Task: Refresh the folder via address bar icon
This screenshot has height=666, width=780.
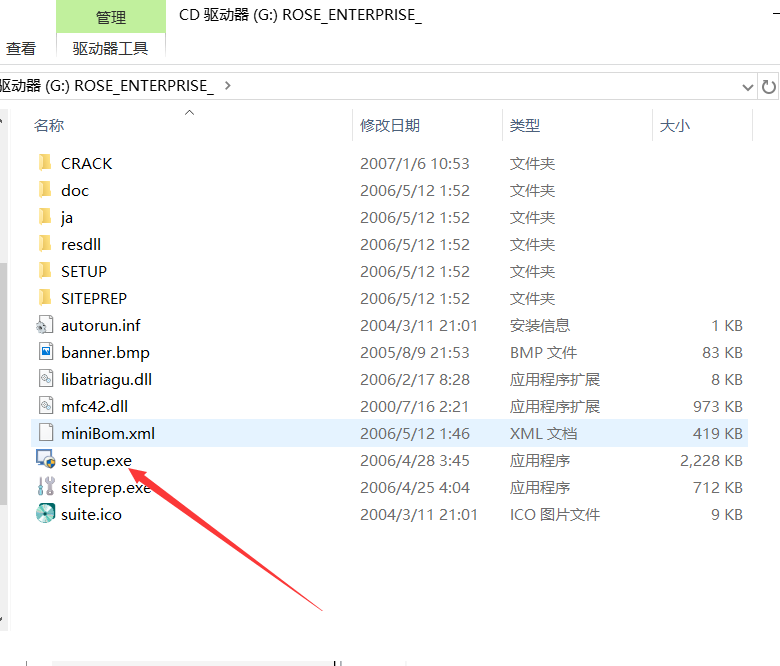Action: point(769,87)
